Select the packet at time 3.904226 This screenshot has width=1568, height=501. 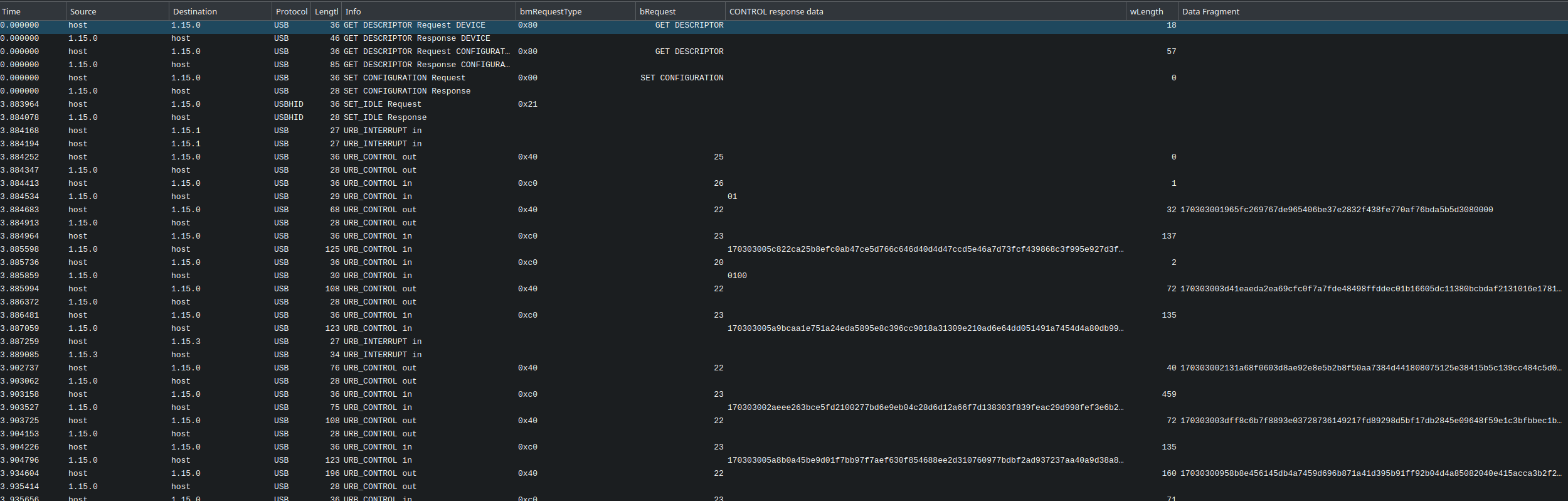click(x=784, y=447)
